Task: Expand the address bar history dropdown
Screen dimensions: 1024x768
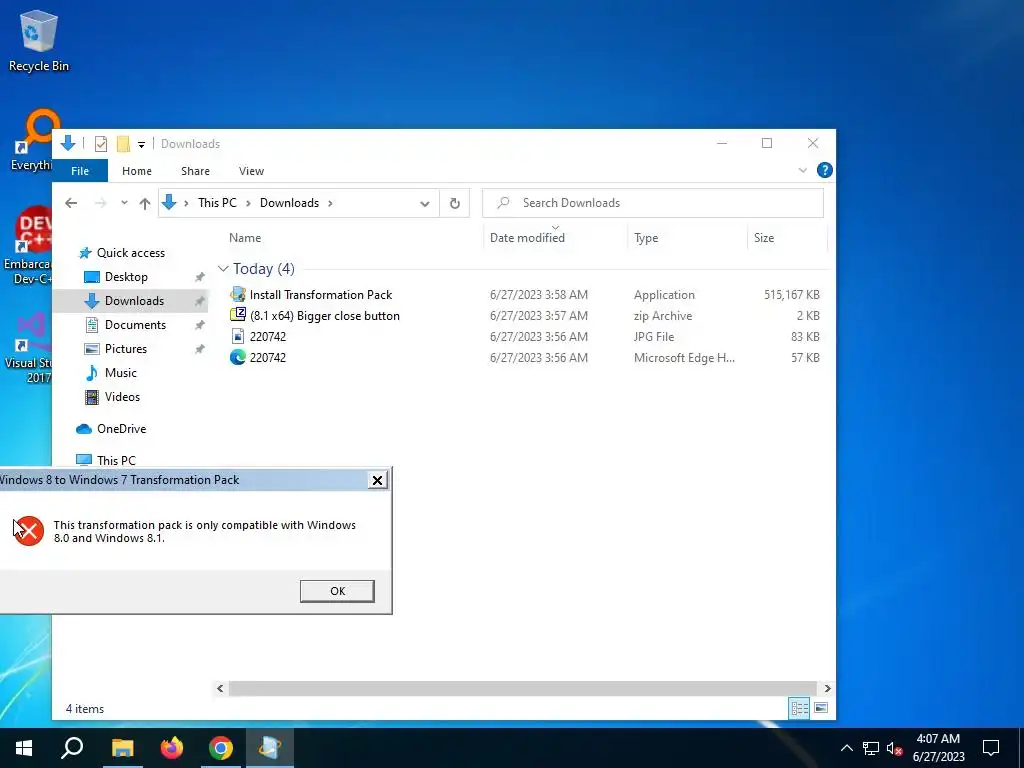Action: tap(424, 204)
